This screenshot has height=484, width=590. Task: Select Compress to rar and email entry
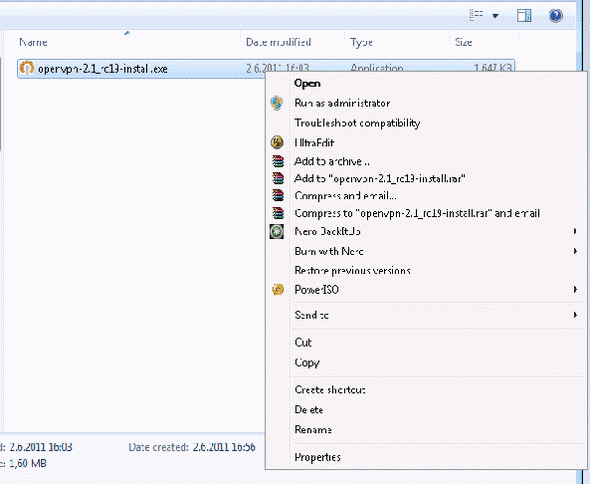417,213
